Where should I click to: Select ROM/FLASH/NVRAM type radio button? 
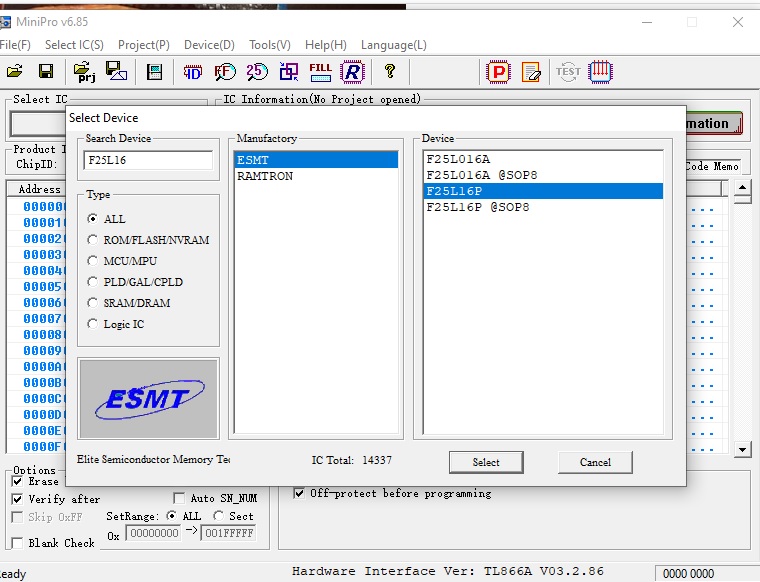(93, 240)
